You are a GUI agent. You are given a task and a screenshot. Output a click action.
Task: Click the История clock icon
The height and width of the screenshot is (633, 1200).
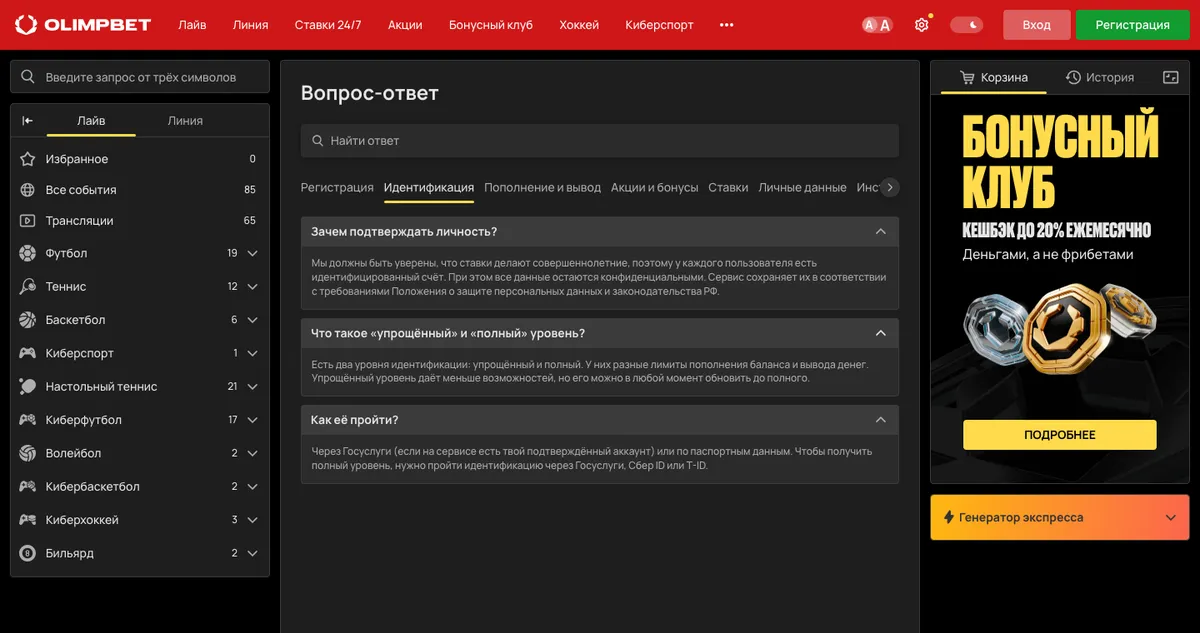(x=1073, y=77)
